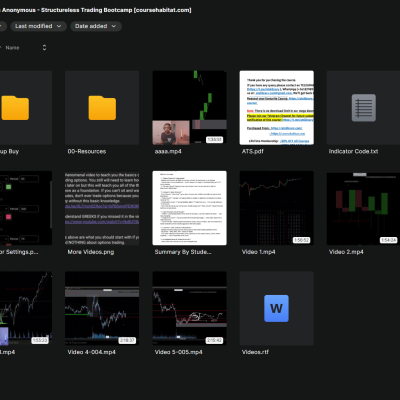400x400 pixels.
Task: Open the aaaa.mp4 video thumbnail
Action: pyautogui.click(x=189, y=108)
